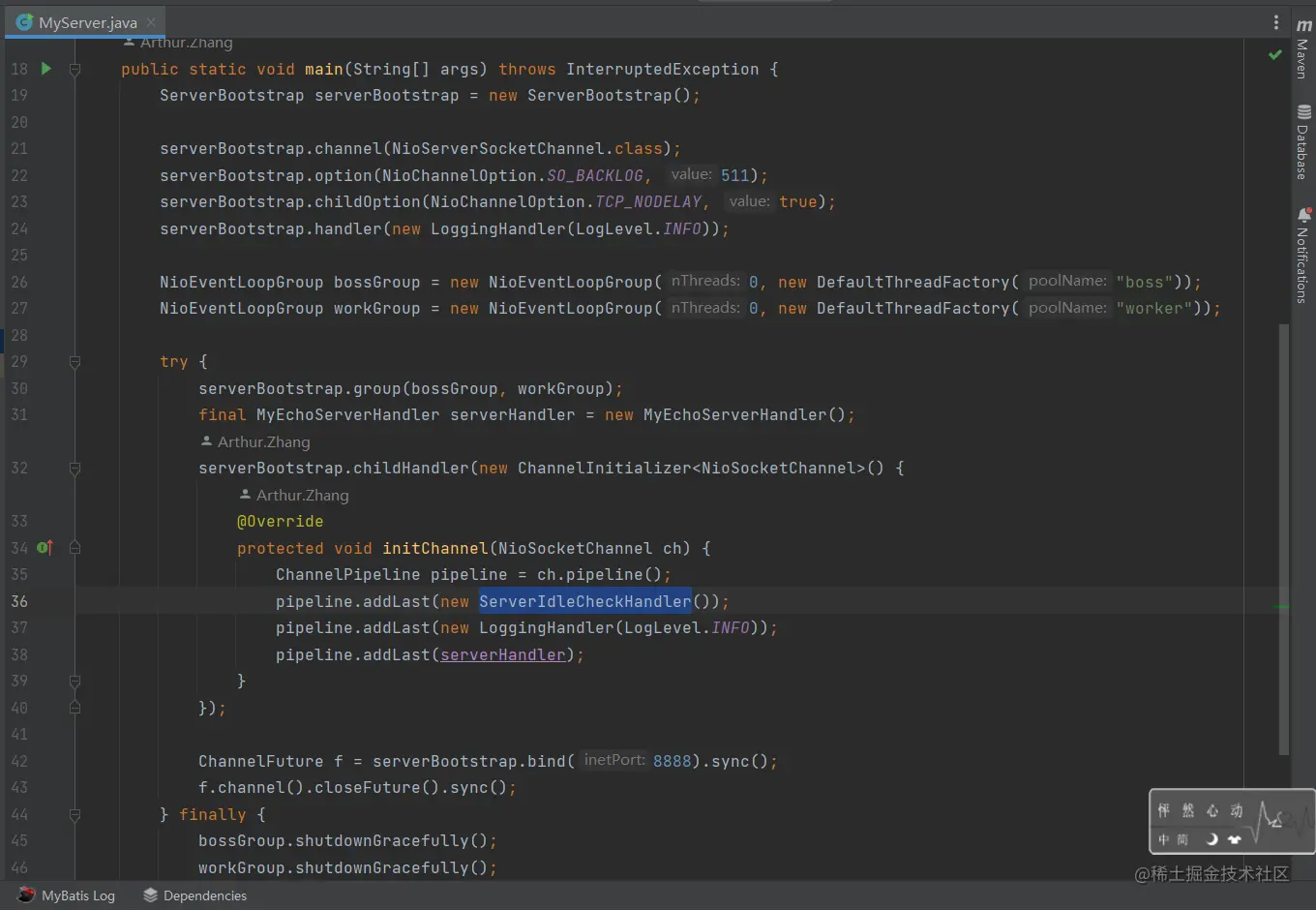The height and width of the screenshot is (910, 1316).
Task: Click the Arthur.Zhang author hint above @Override
Action: [294, 495]
